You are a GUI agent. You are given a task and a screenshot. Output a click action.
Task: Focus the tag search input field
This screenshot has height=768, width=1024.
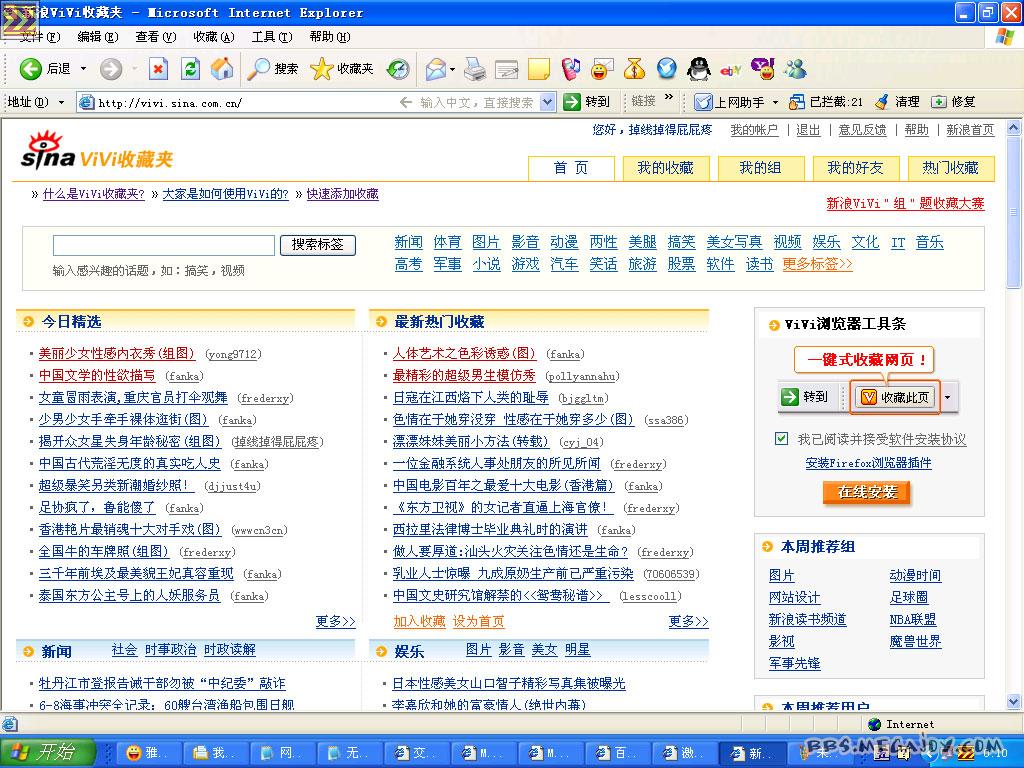coord(164,245)
